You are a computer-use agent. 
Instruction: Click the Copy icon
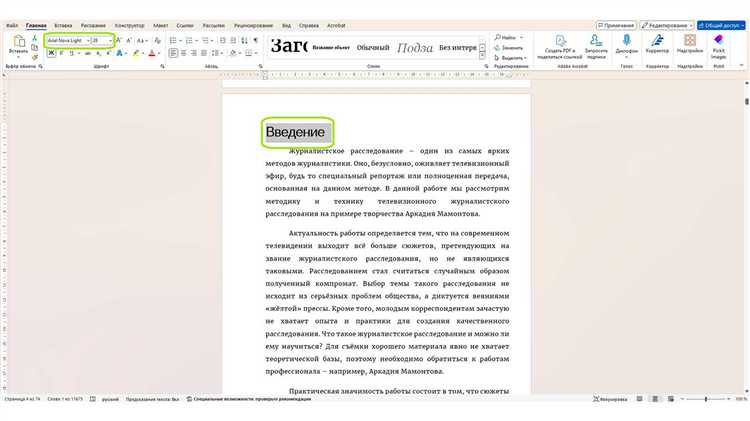coord(34,47)
